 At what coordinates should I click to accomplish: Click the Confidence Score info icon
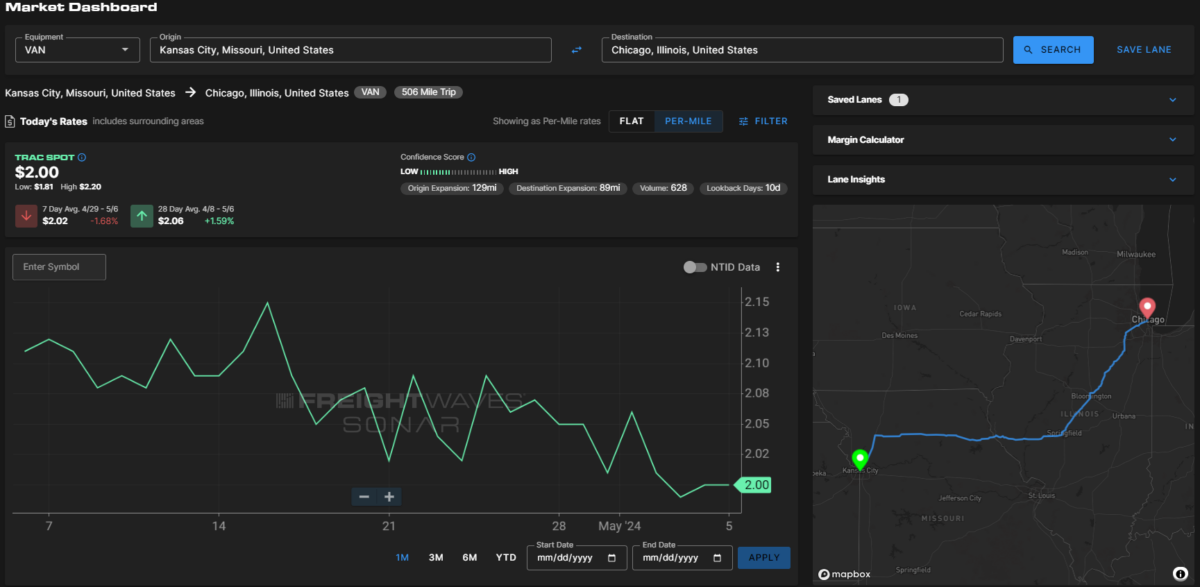(x=471, y=157)
